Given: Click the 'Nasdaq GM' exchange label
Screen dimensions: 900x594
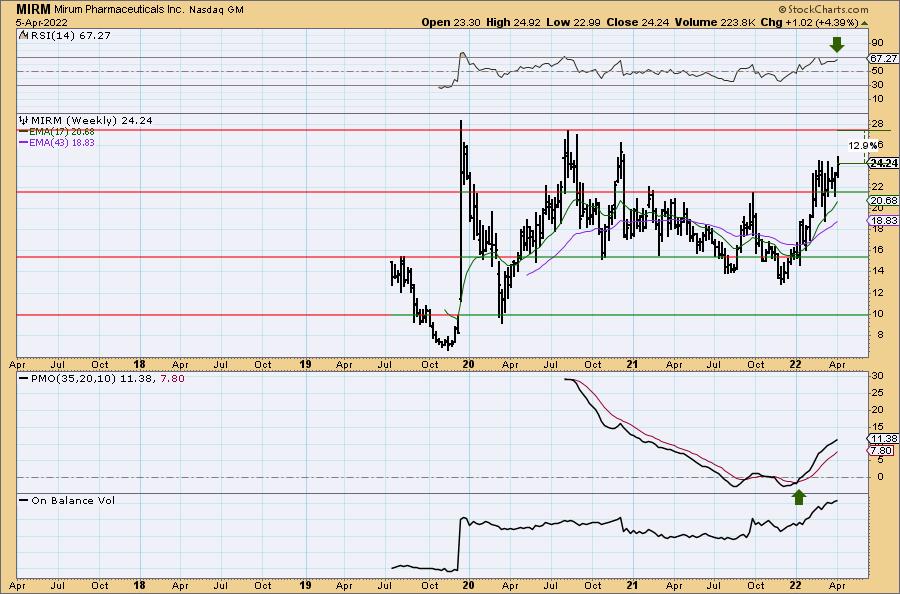Looking at the screenshot, I should (x=216, y=10).
